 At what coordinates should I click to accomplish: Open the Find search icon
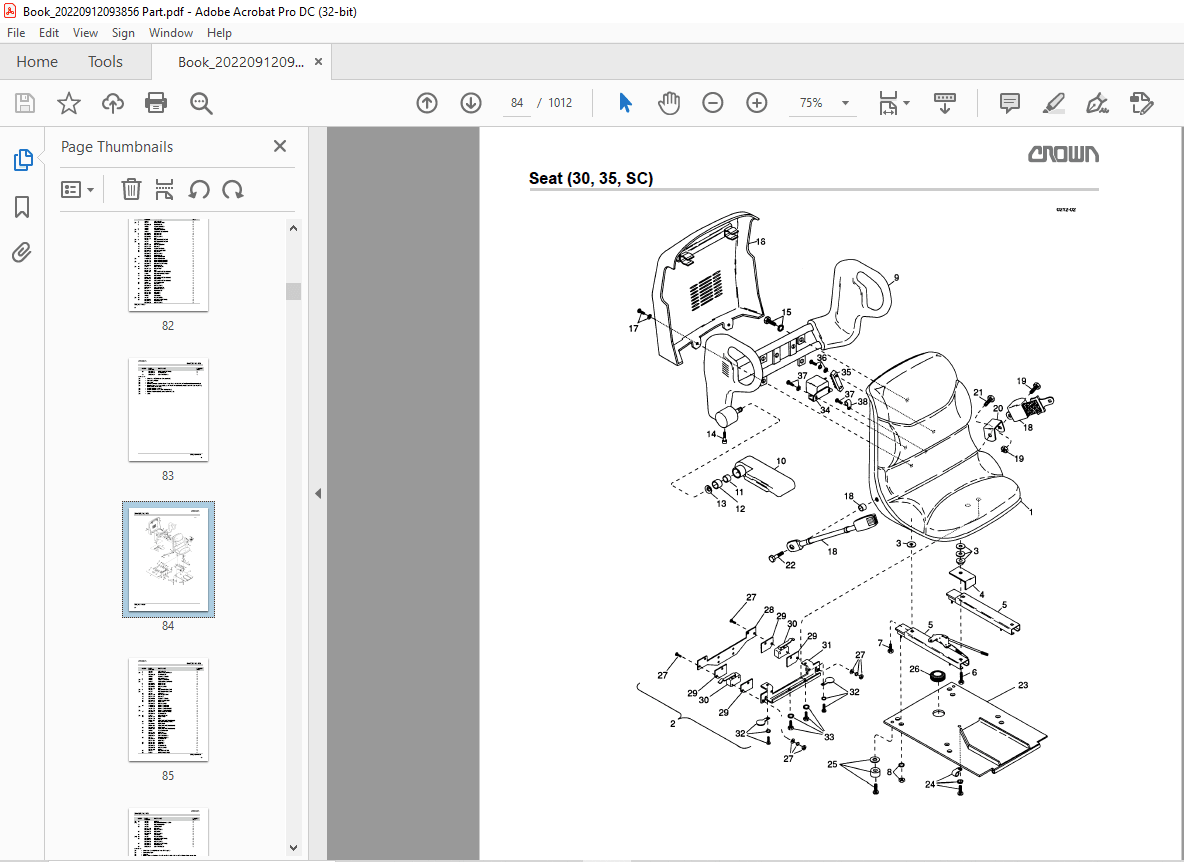coord(201,103)
